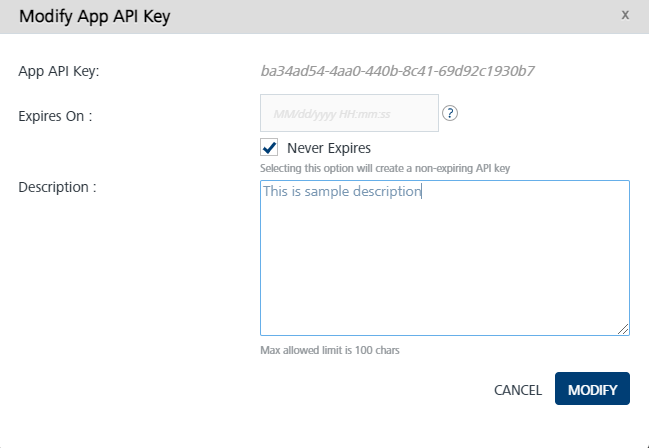Place cursor in 'This is sample description' text

[342, 191]
